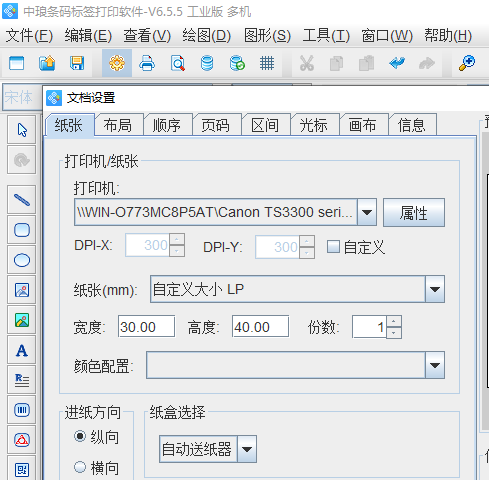
Task: Select the rounded rectangle drawing tool
Action: [22, 230]
